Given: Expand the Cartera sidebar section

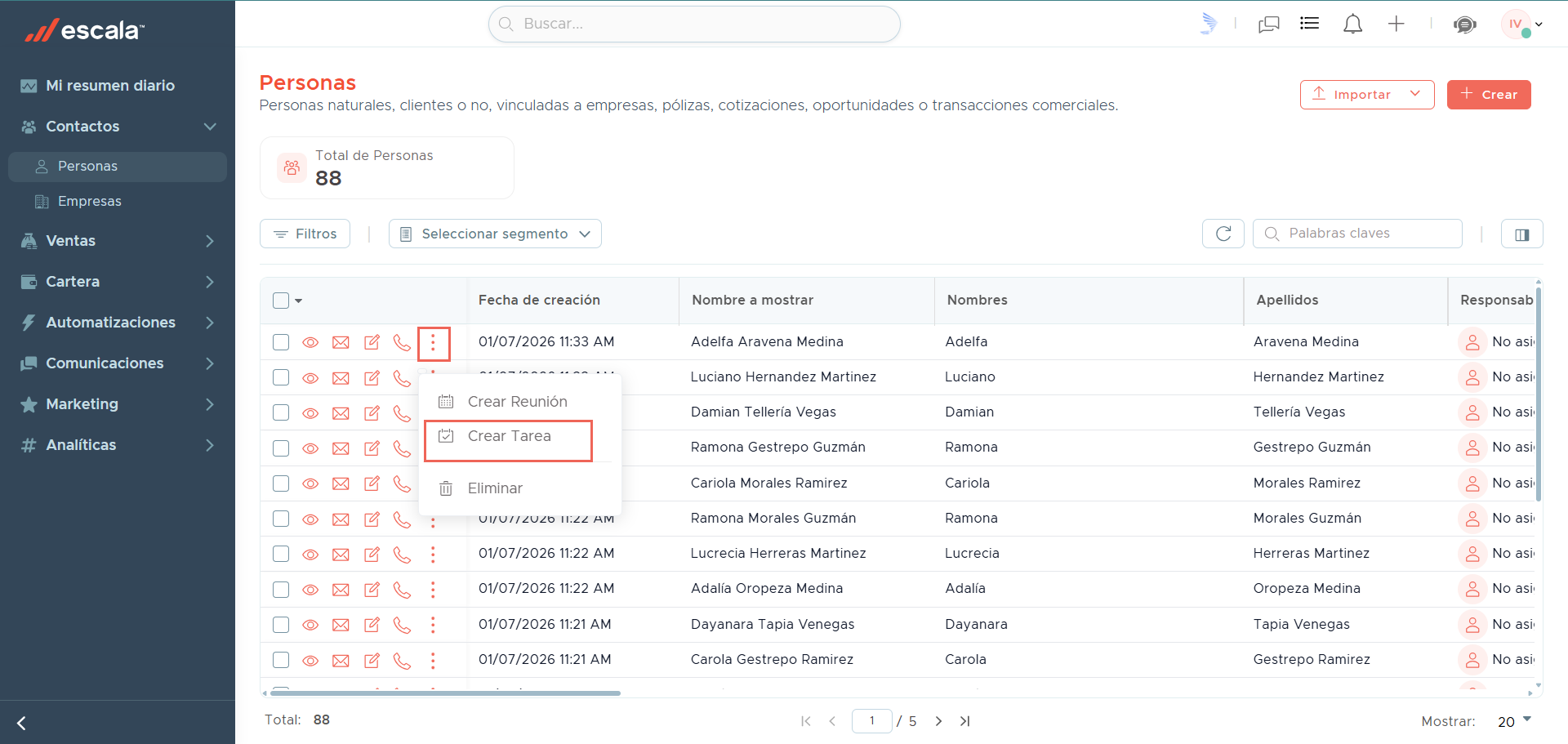Looking at the screenshot, I should pos(118,282).
